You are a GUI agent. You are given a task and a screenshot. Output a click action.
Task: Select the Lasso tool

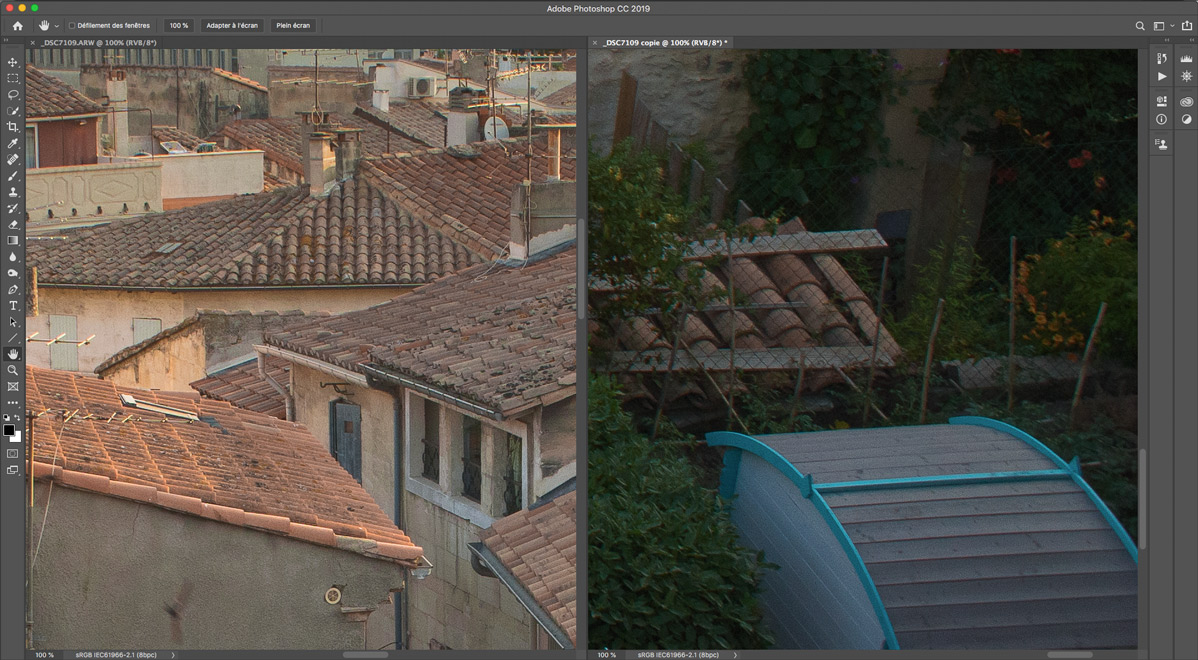[13, 94]
